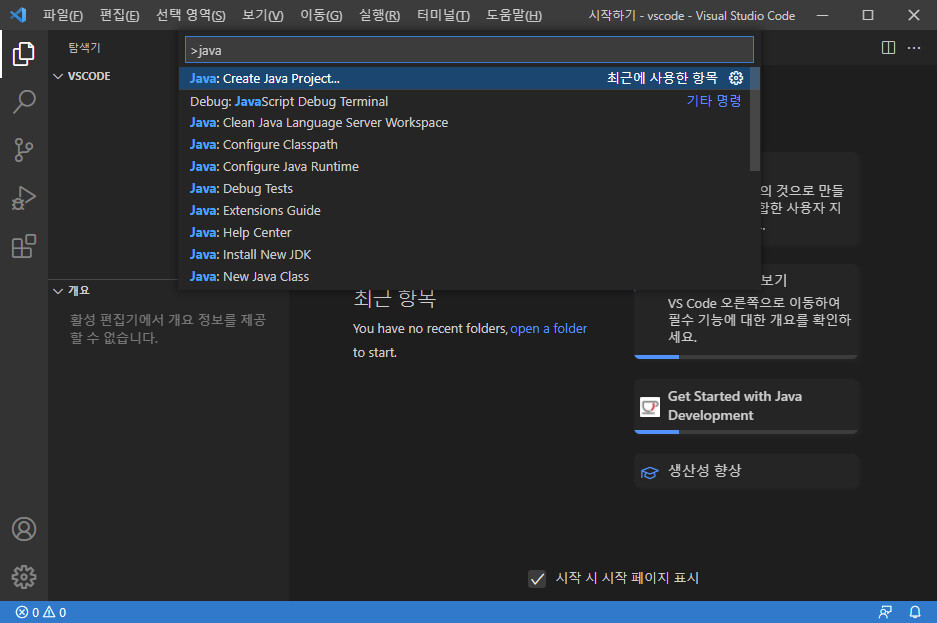This screenshot has height=623, width=937.
Task: Open the Extensions view icon
Action: coord(24,246)
